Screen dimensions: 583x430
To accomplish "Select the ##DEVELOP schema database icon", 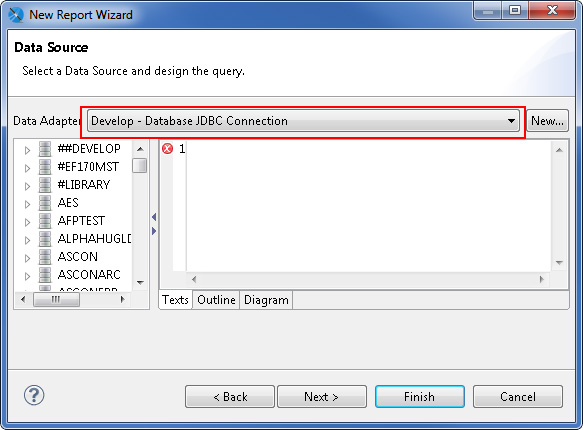I will [x=45, y=149].
